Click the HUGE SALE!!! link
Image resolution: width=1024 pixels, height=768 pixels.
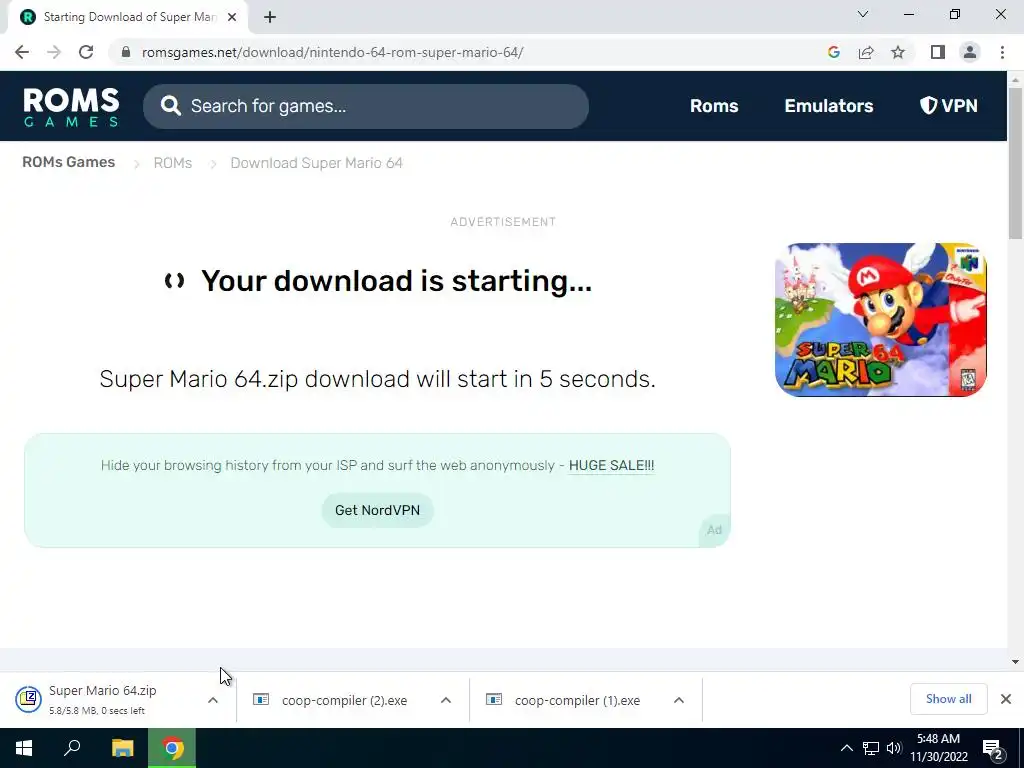click(611, 466)
